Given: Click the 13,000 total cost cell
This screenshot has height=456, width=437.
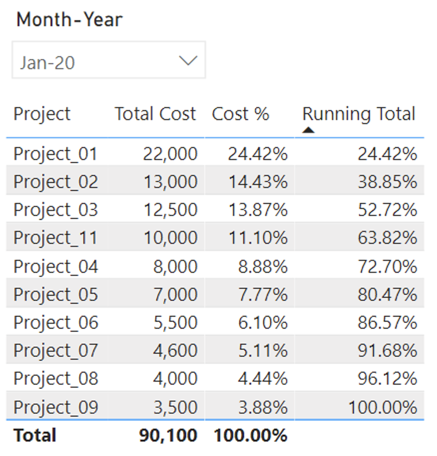Looking at the screenshot, I should pos(171,182).
